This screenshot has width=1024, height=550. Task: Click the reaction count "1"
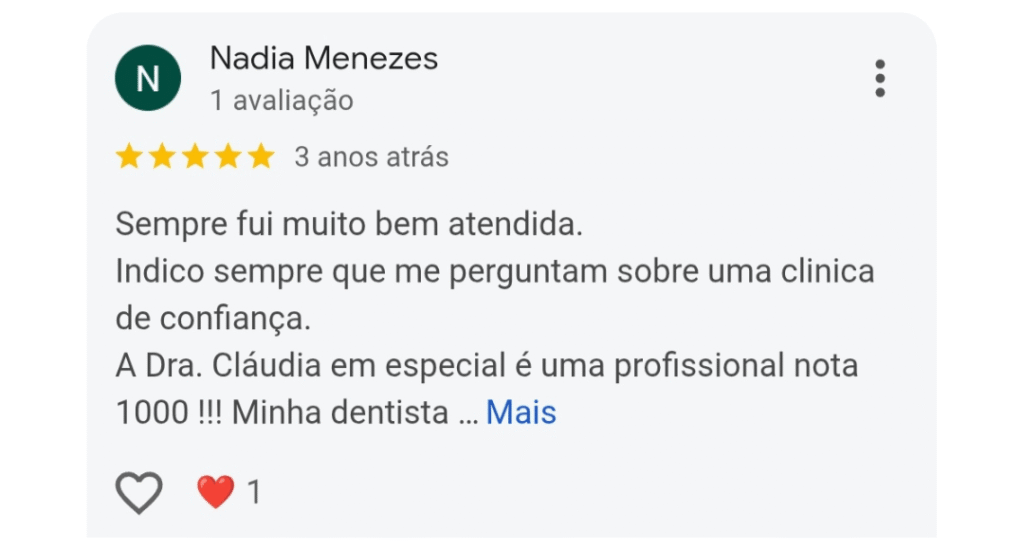coord(254,492)
